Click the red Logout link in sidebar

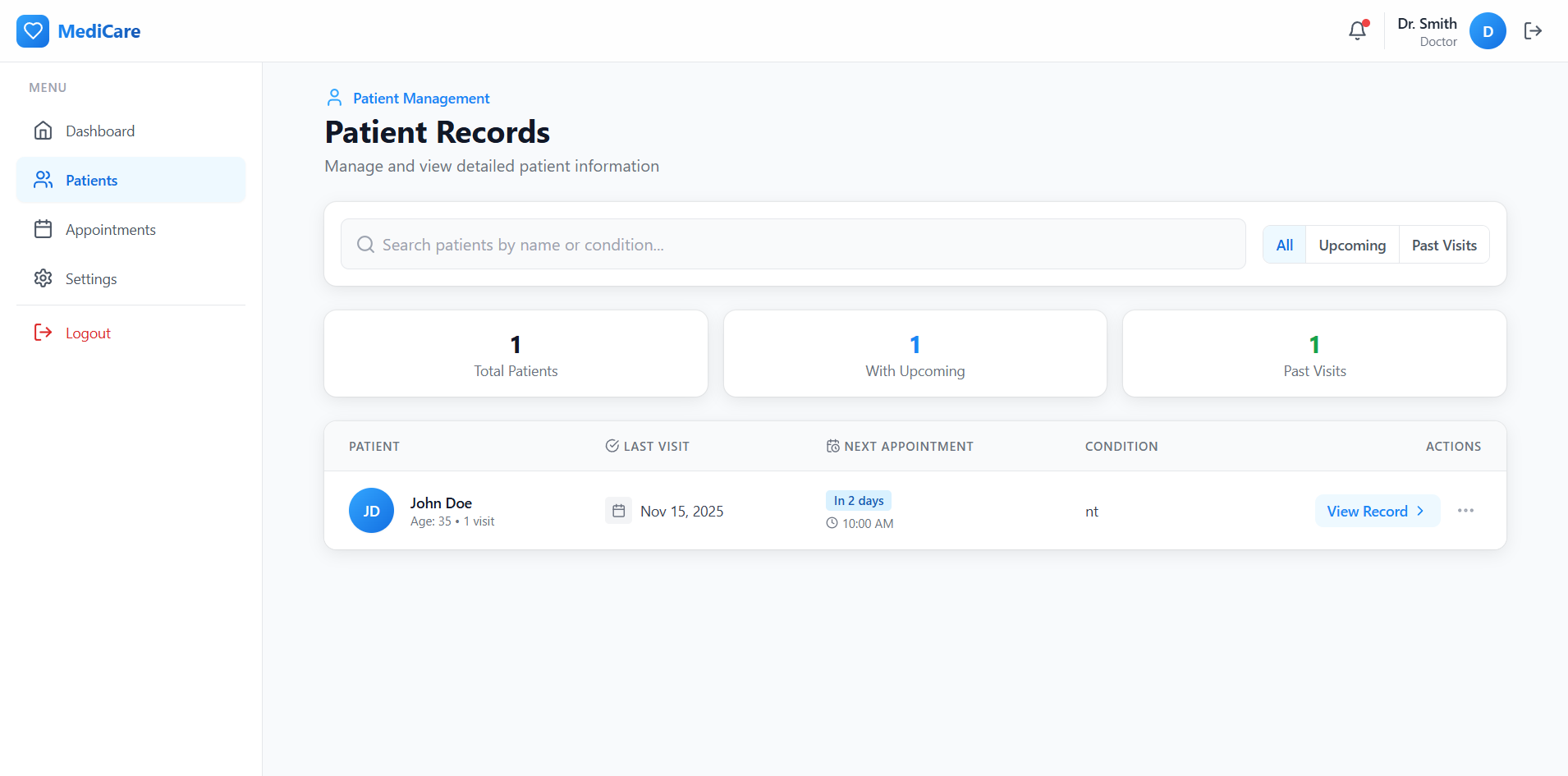pyautogui.click(x=87, y=333)
